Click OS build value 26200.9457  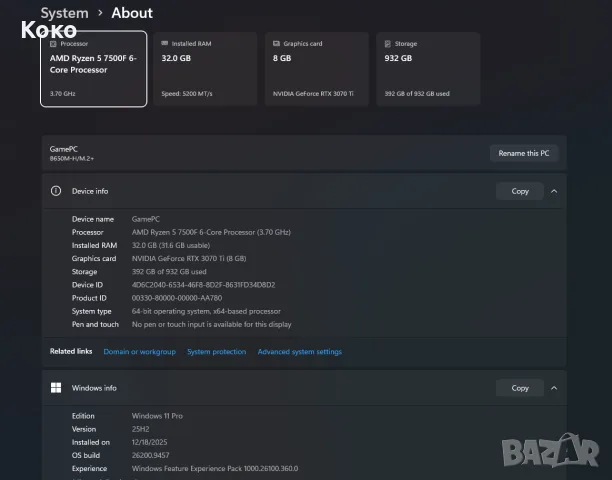tap(151, 455)
